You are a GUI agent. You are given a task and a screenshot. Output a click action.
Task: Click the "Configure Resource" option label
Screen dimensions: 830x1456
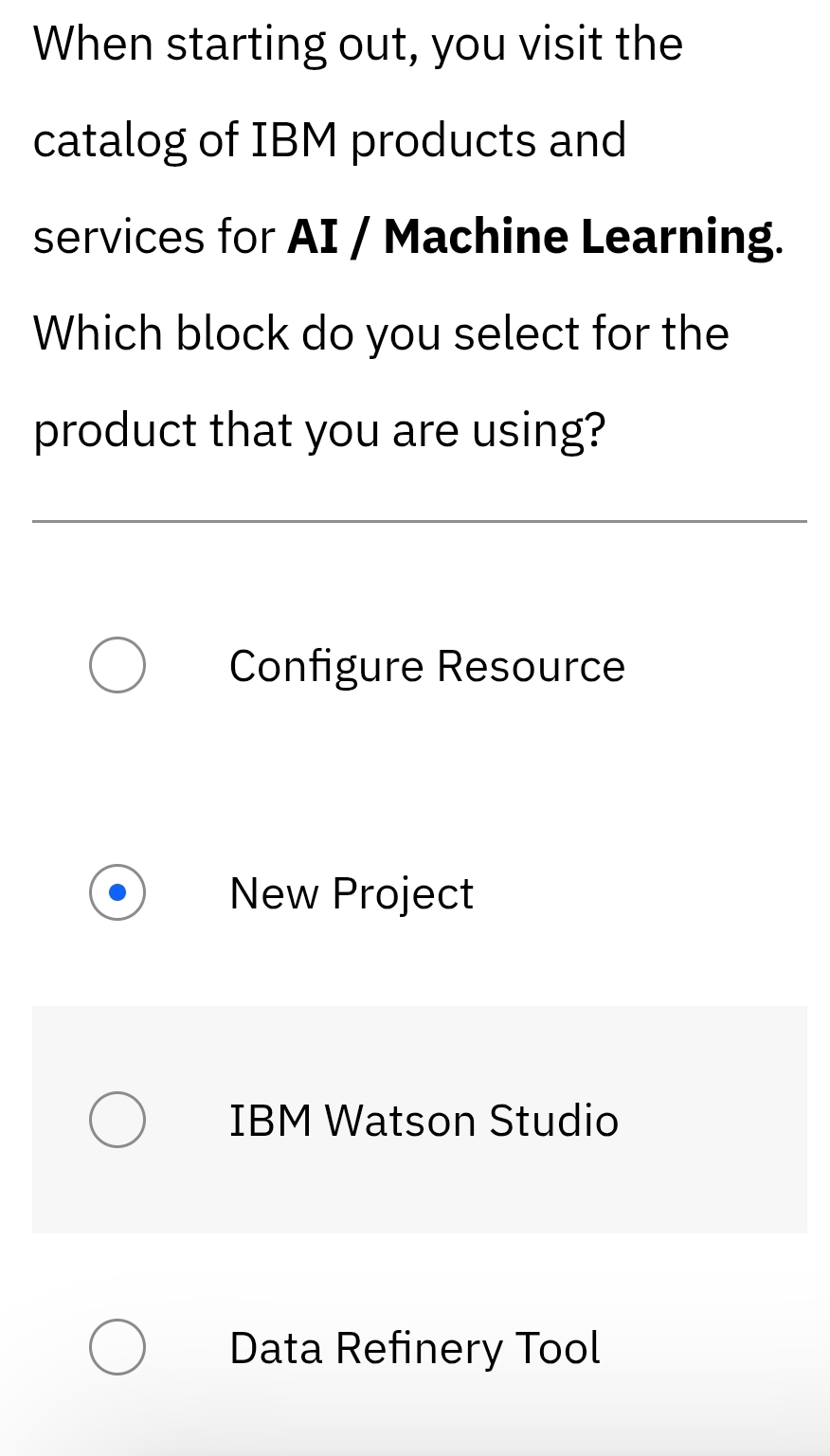[x=426, y=666]
